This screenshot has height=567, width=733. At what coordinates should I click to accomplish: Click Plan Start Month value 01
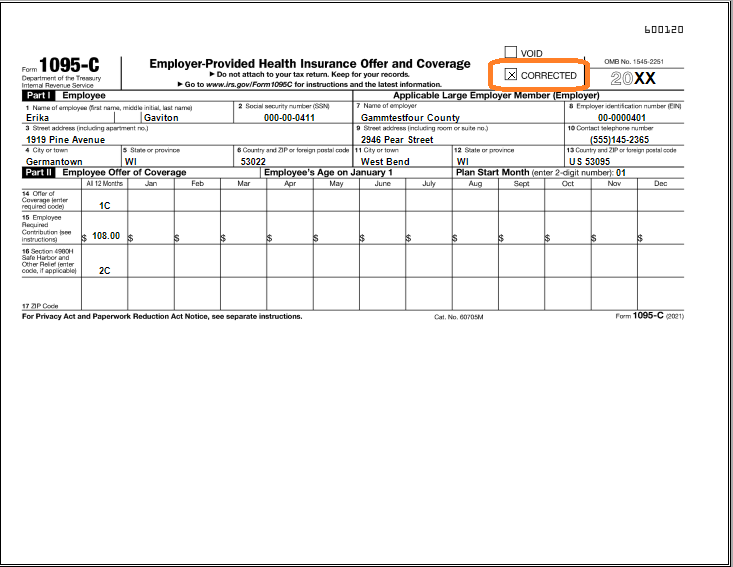621,172
